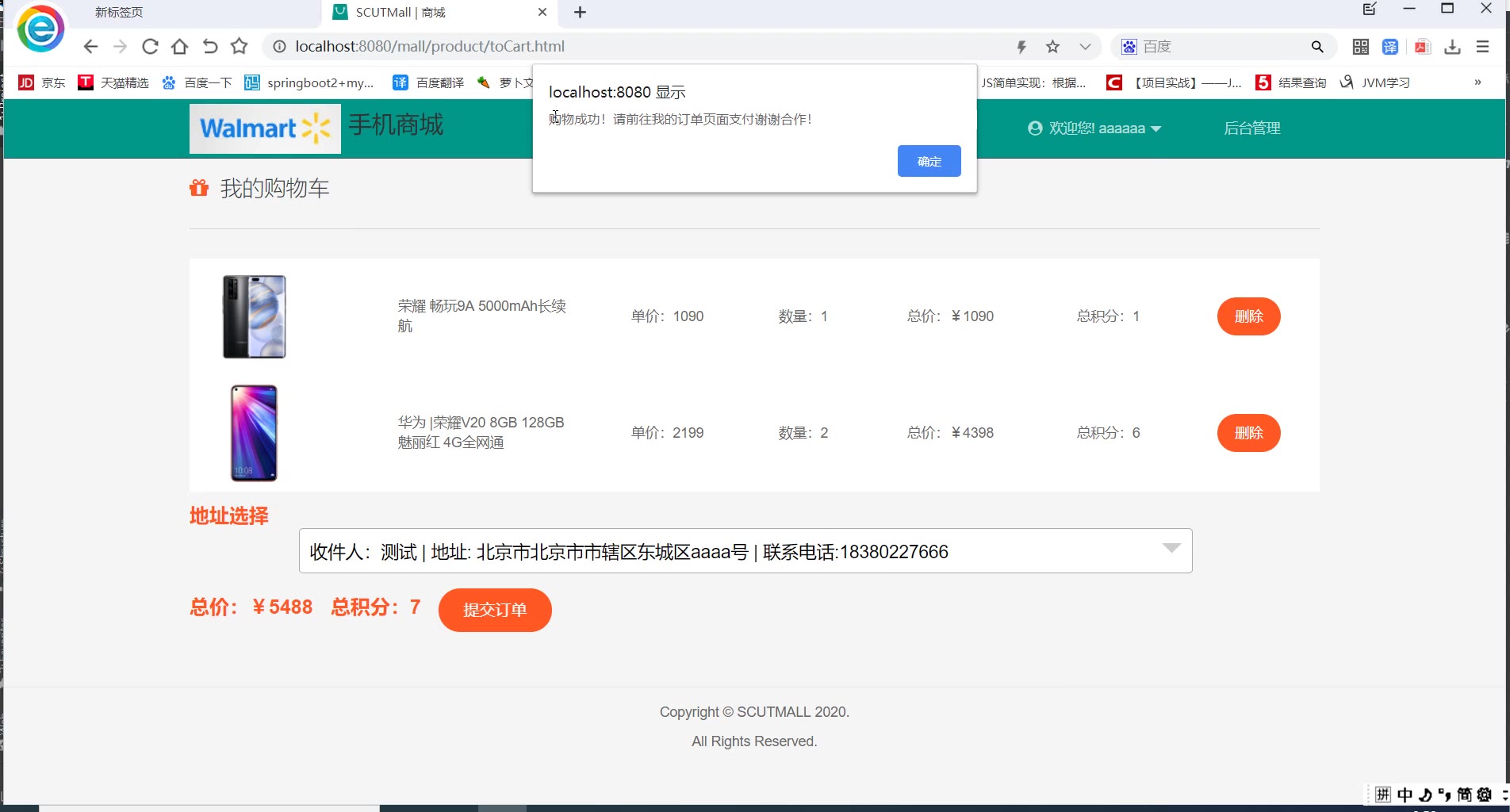Confirm the alert with 确定 button
Image resolution: width=1510 pixels, height=812 pixels.
click(x=929, y=161)
